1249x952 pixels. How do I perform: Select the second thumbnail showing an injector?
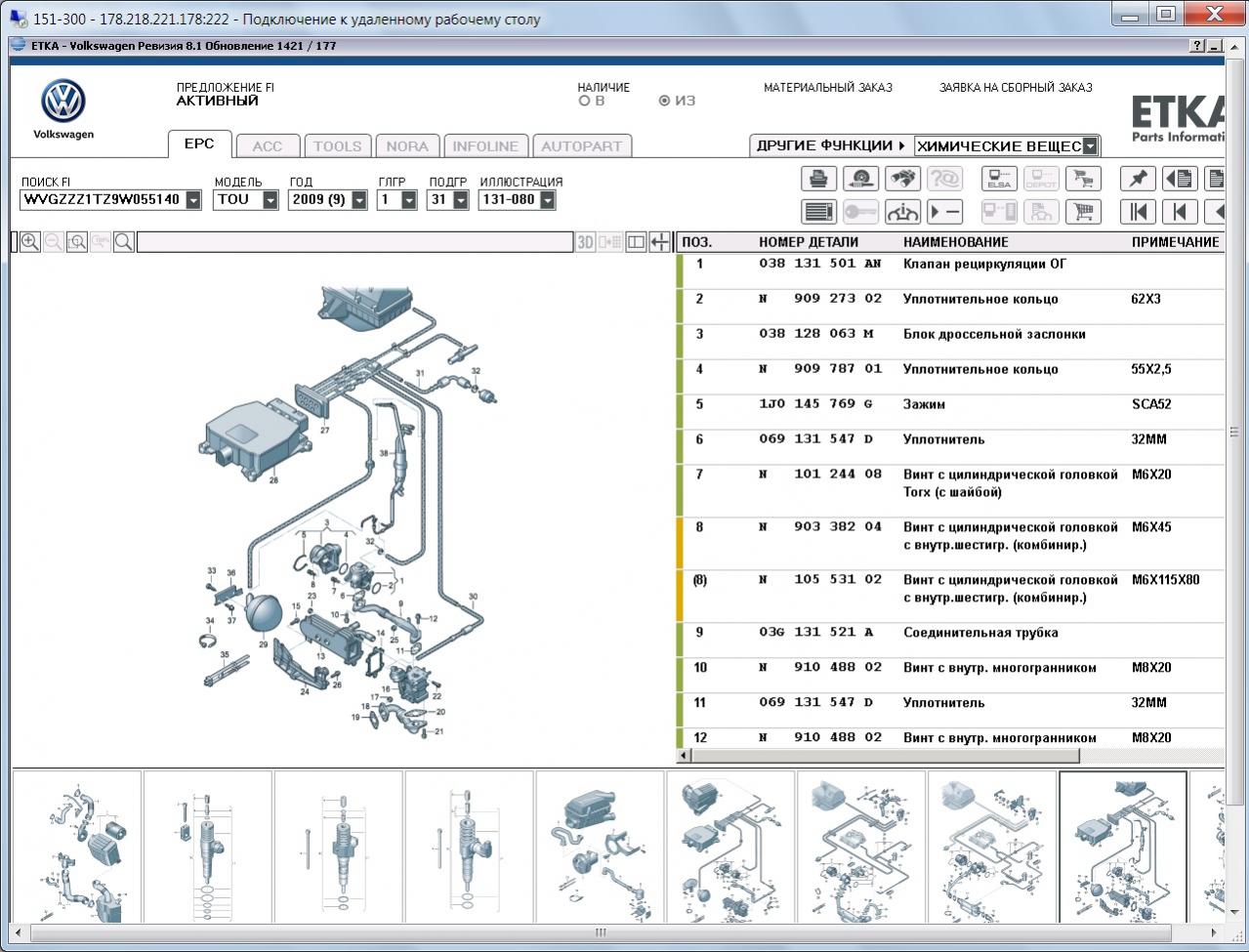tap(208, 848)
